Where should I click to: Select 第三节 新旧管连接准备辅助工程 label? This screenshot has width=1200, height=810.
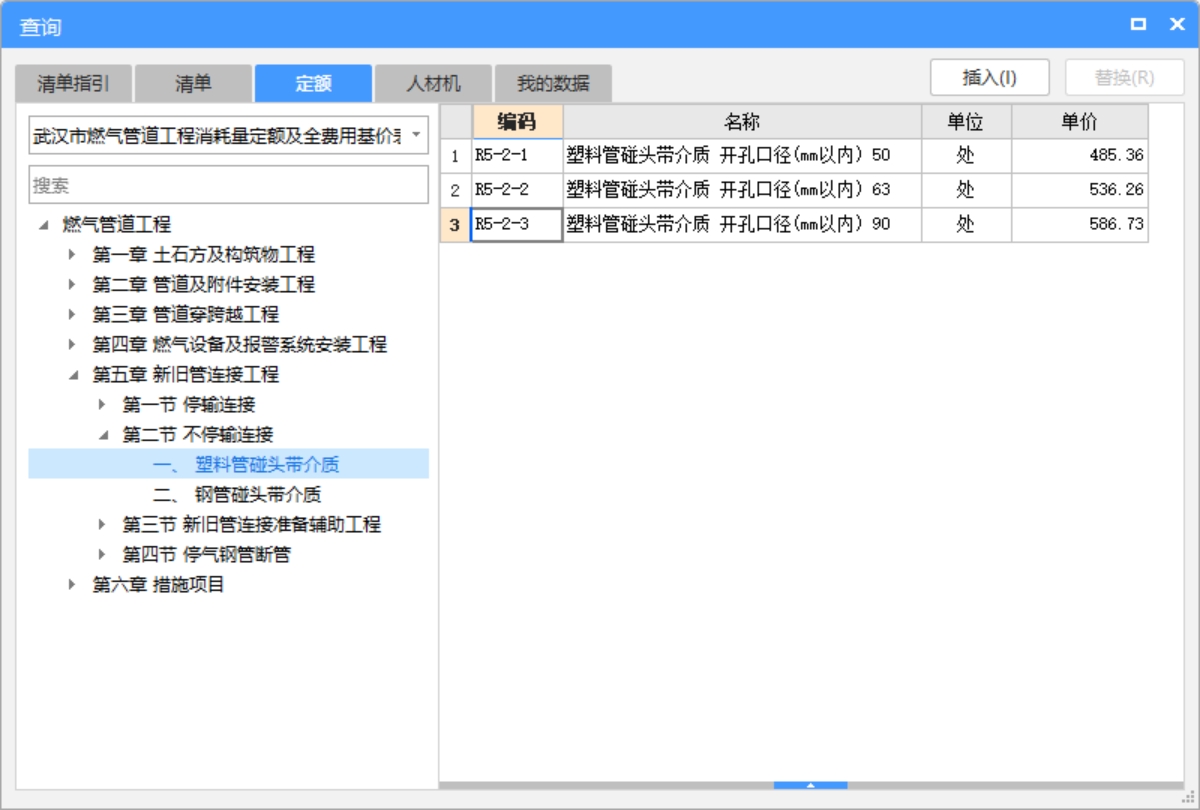tap(252, 525)
